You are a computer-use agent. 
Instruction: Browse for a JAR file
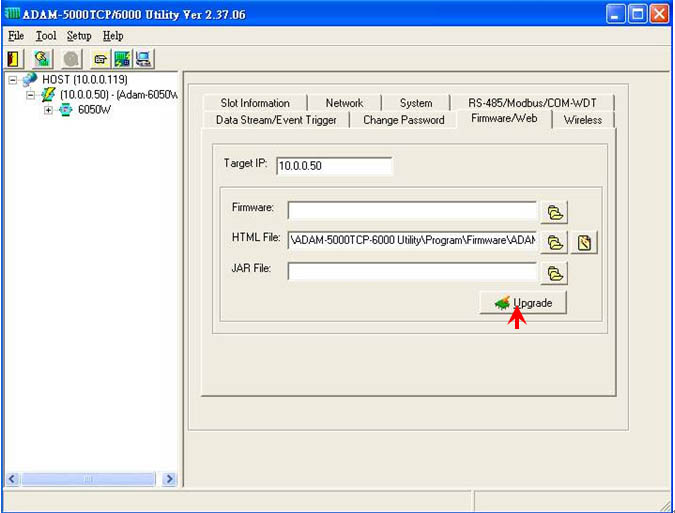[x=554, y=273]
